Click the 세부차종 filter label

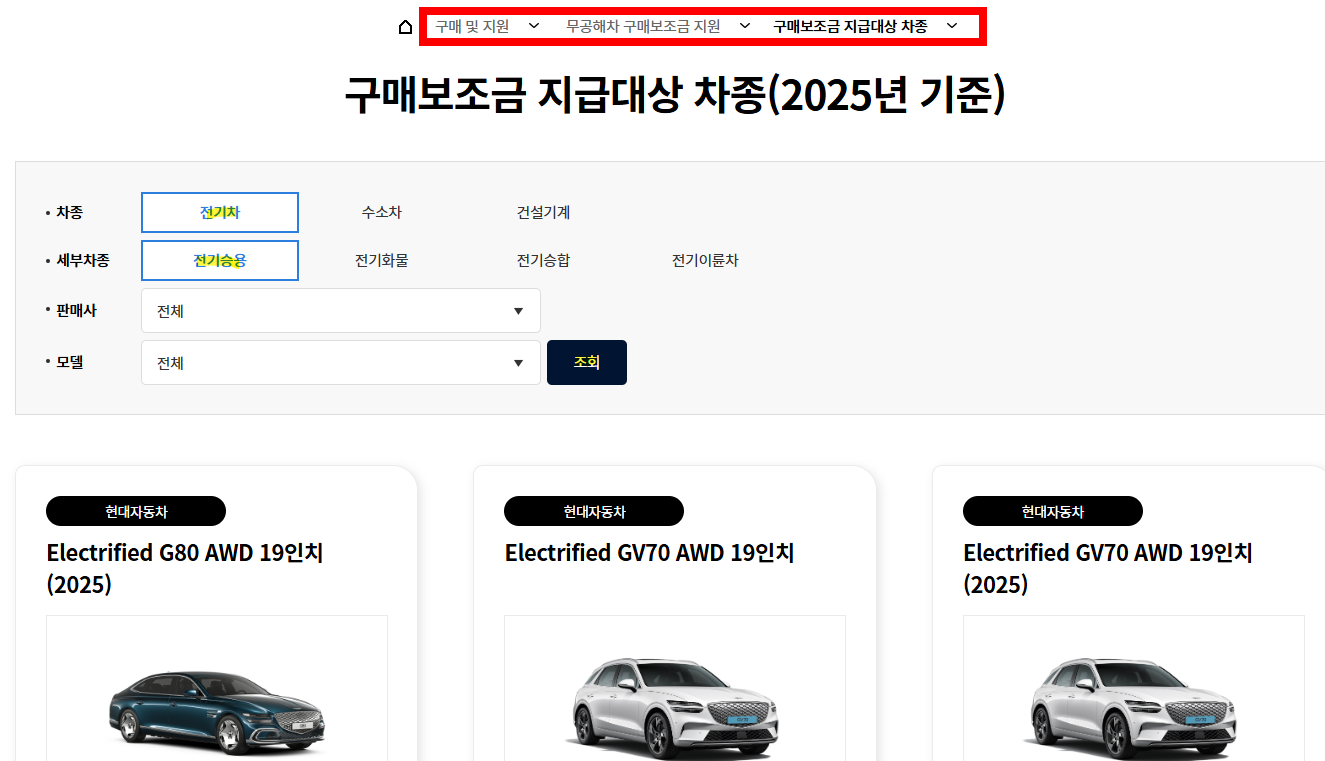click(83, 260)
